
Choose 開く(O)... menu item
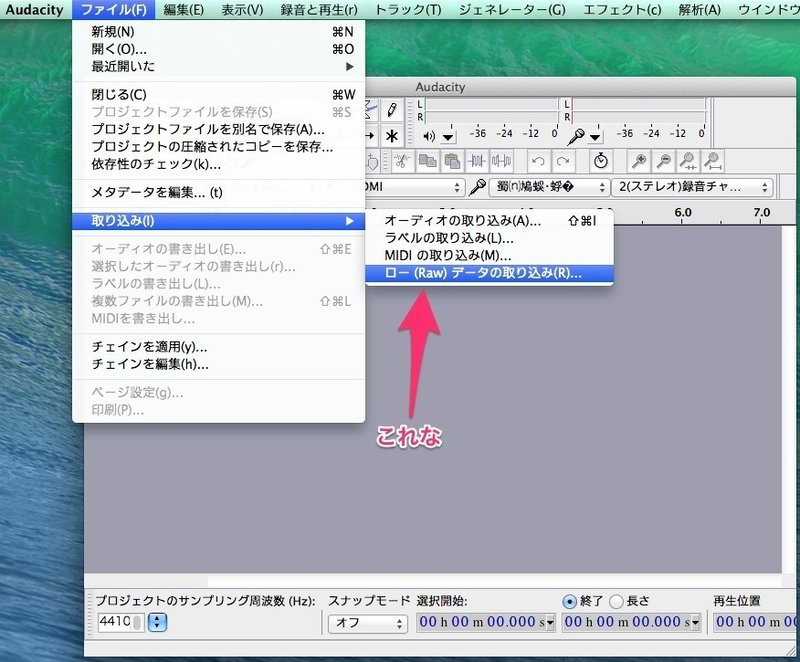pyautogui.click(x=219, y=49)
